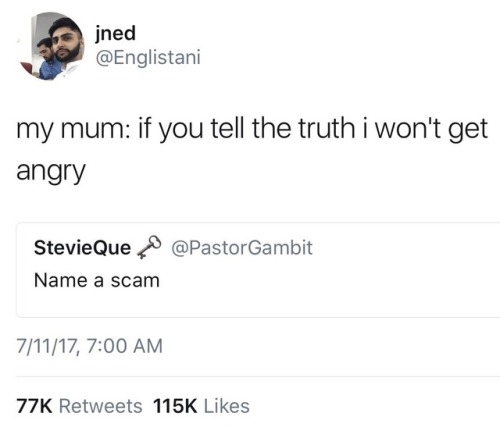View the 77K Retweets list

(x=79, y=406)
